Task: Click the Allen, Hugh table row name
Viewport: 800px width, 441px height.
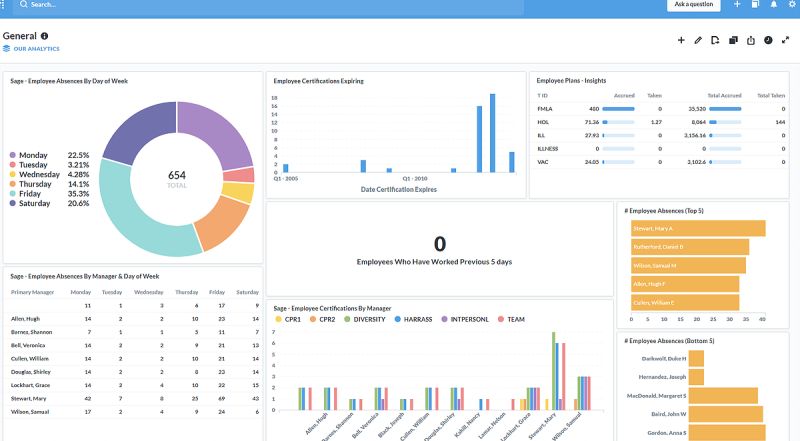Action: [25, 319]
